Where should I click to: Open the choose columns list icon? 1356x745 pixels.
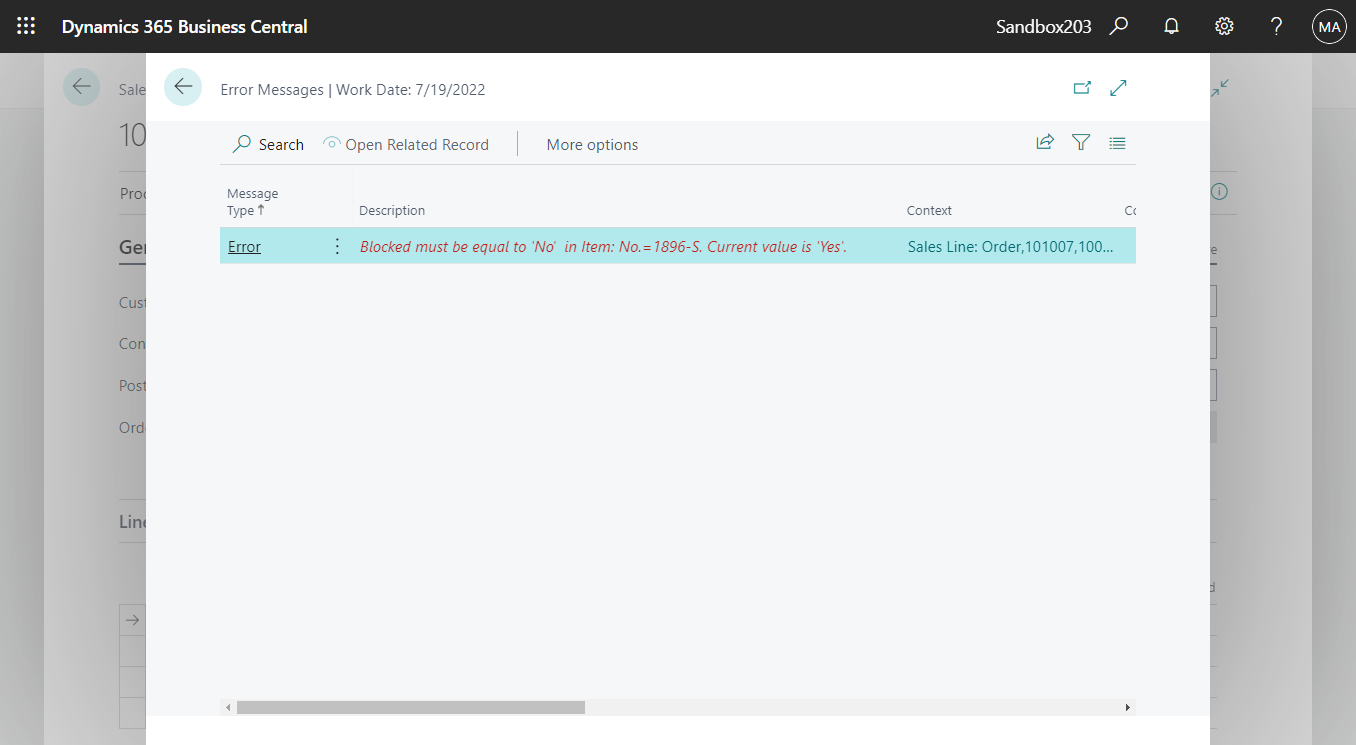(1117, 142)
